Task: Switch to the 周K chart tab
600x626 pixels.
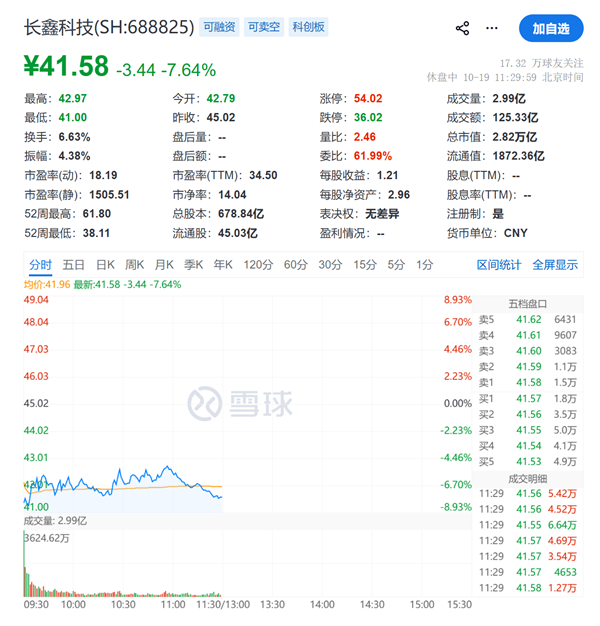Action: click(x=135, y=265)
